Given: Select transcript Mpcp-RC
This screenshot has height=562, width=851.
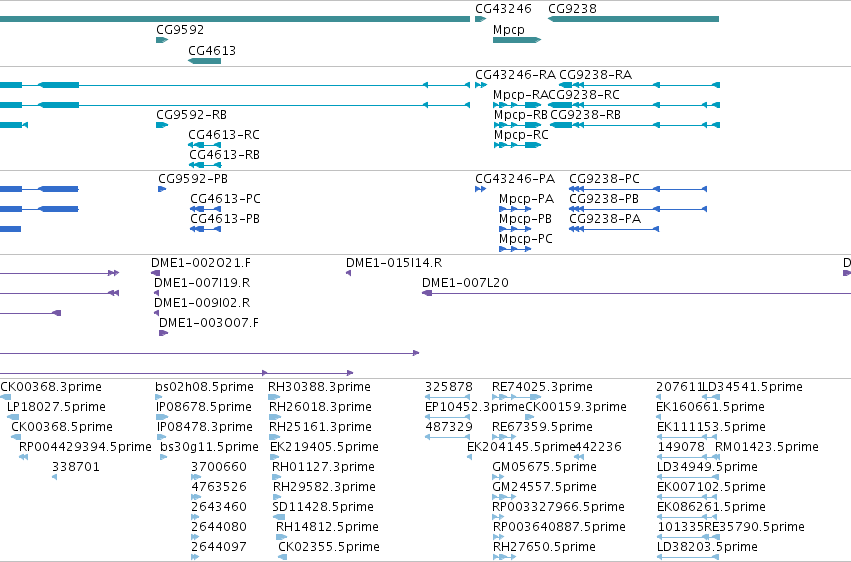Looking at the screenshot, I should pos(521,135).
